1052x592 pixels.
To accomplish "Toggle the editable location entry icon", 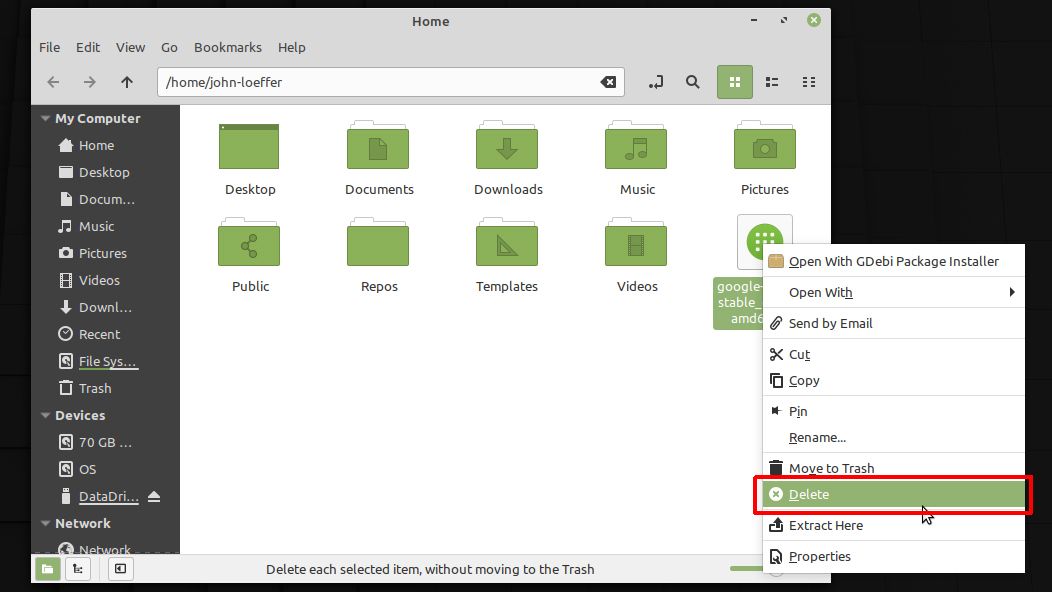I will click(x=656, y=82).
